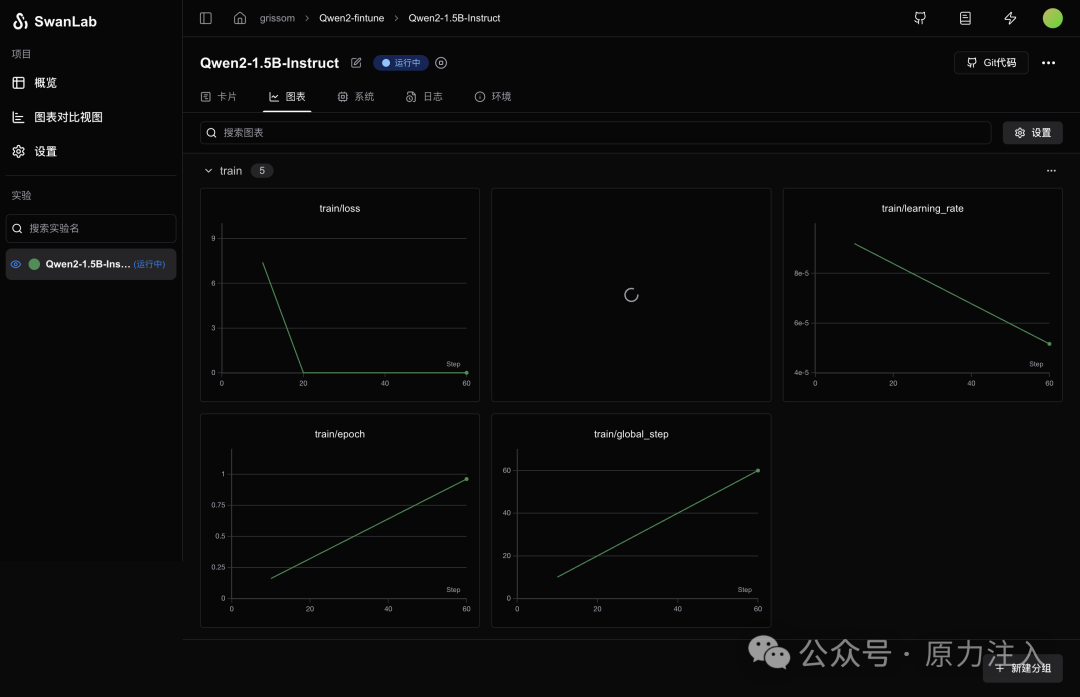Click the sidebar 设置 gear icon
Screen dimensions: 1080x697
(x=19, y=152)
